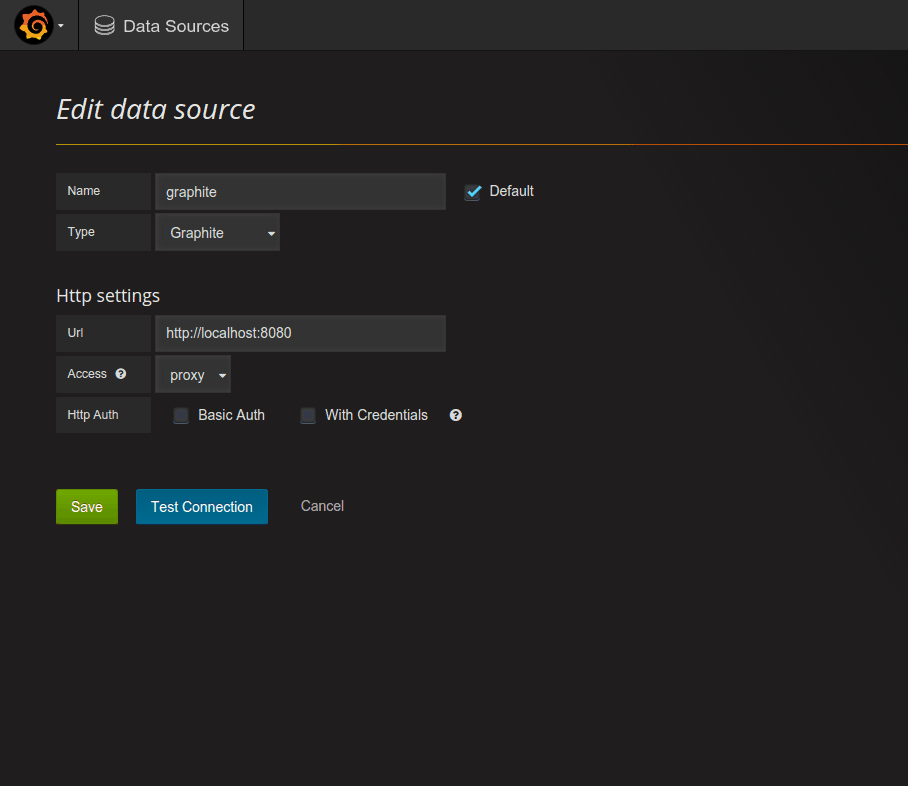Viewport: 908px width, 786px height.
Task: Open the Access dropdown set to proxy
Action: tap(193, 375)
